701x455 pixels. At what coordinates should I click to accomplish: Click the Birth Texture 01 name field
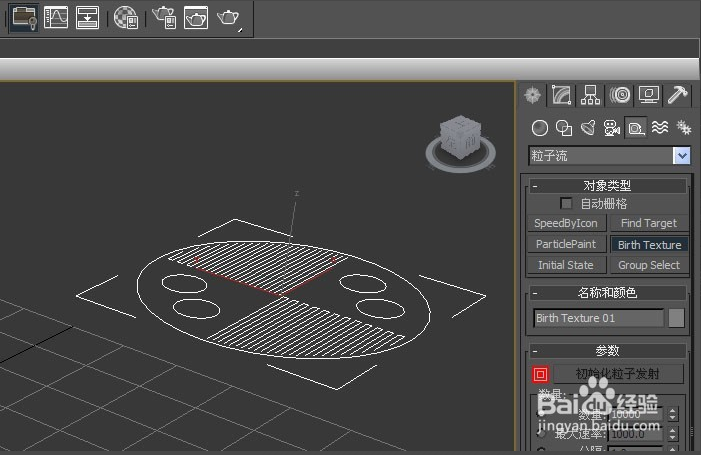point(599,318)
